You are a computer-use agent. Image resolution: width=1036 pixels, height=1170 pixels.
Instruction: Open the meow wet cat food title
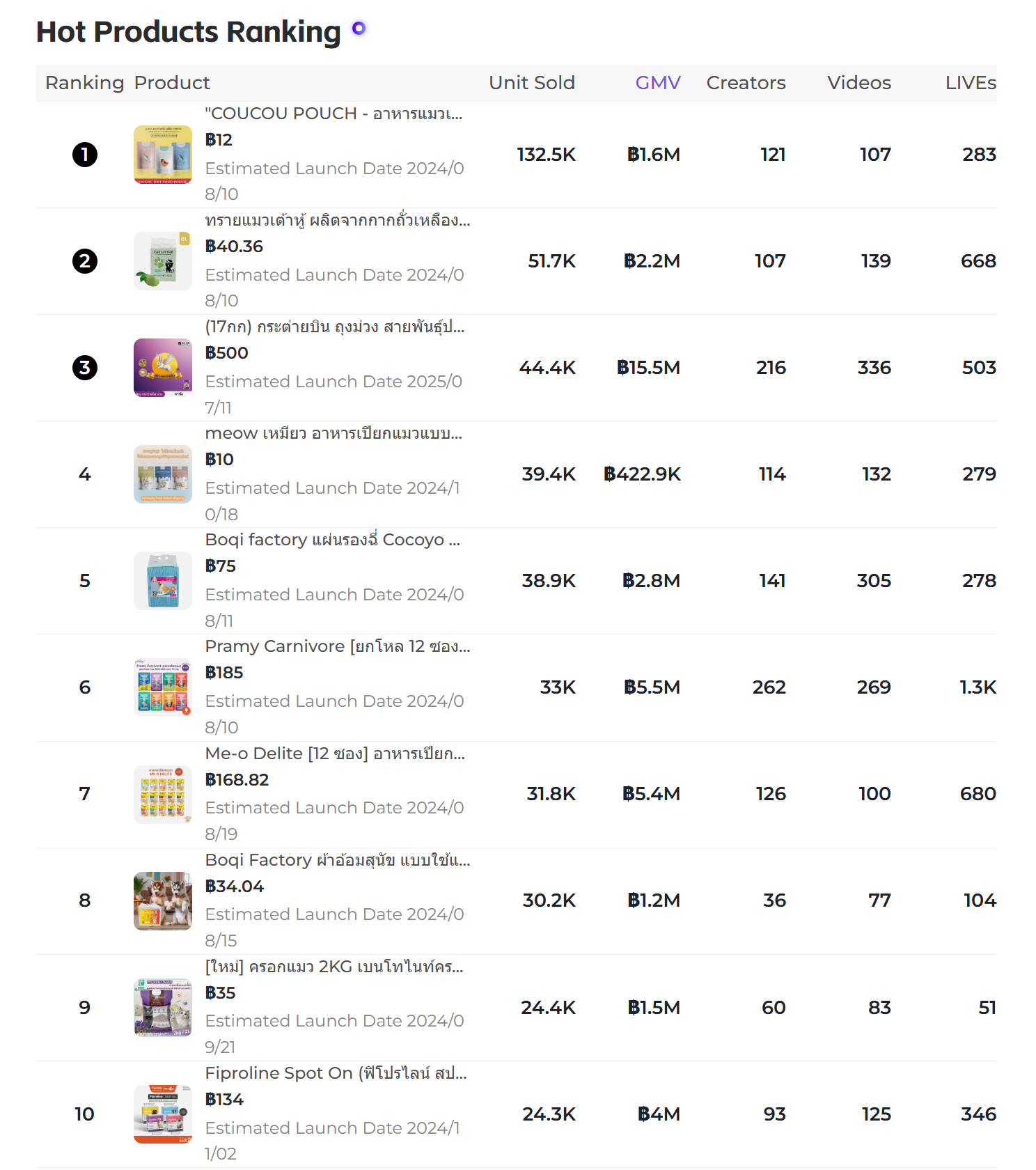pyautogui.click(x=333, y=434)
